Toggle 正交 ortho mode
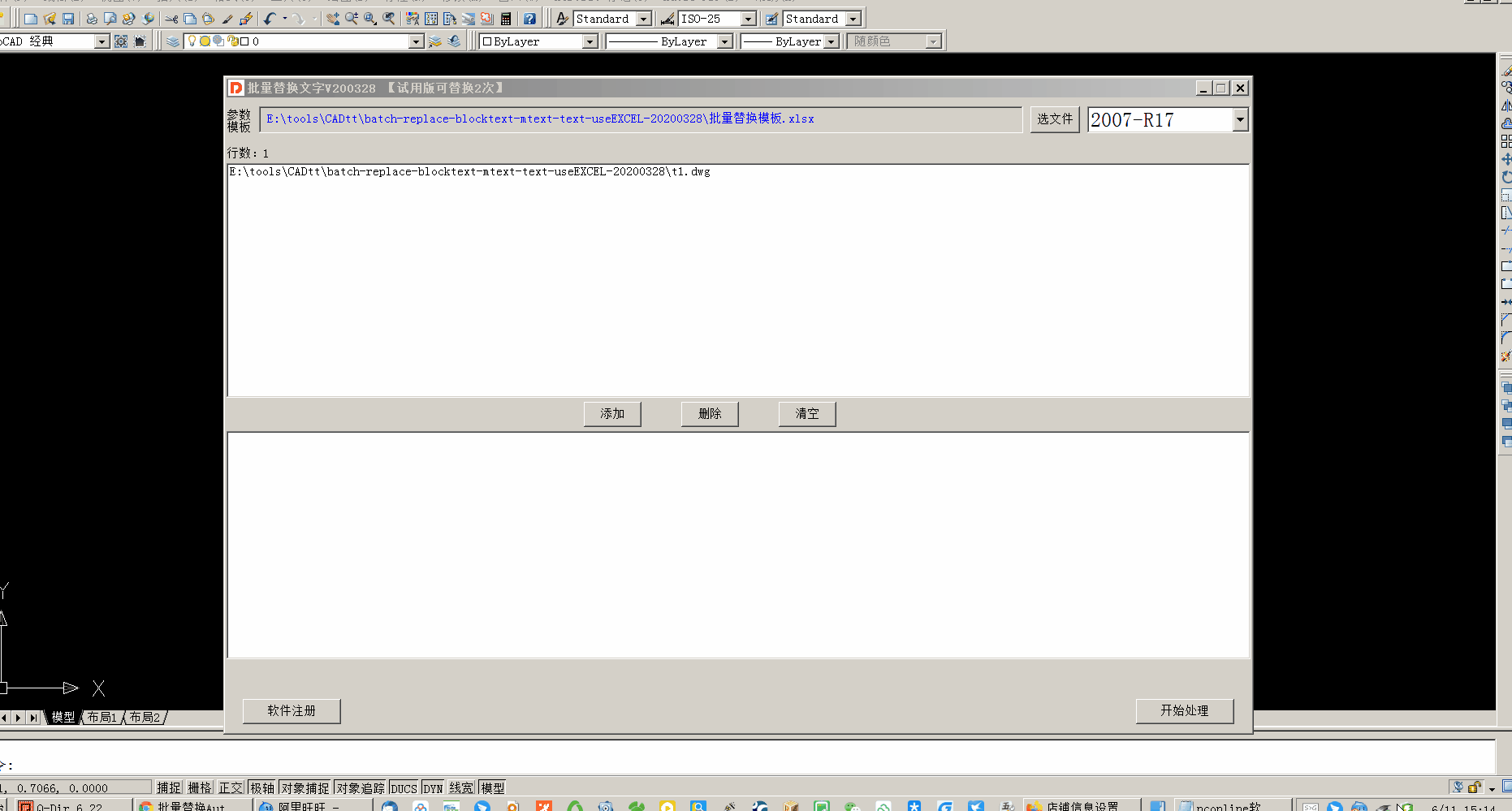 tap(231, 787)
